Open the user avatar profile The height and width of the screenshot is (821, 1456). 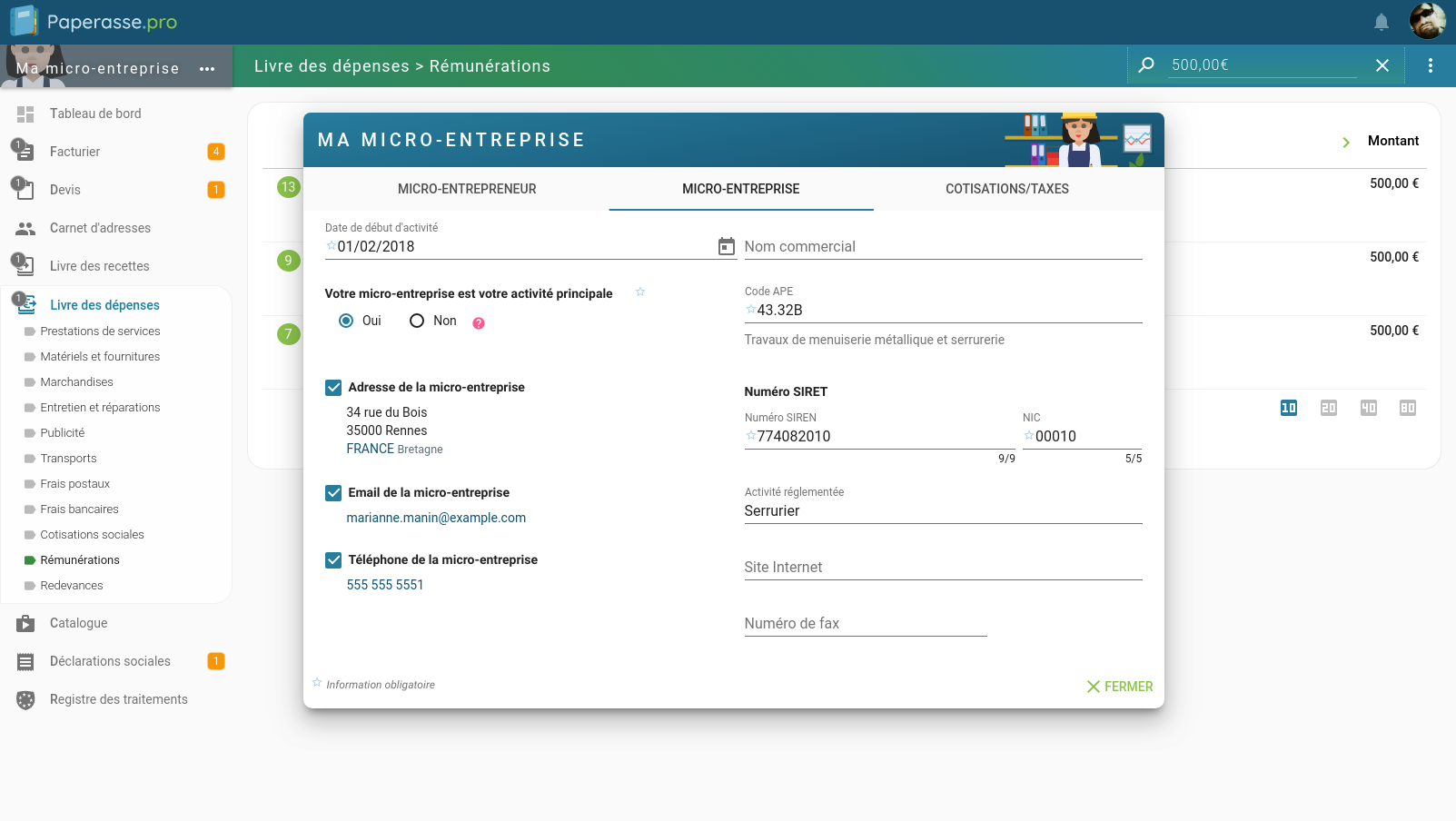[1427, 21]
